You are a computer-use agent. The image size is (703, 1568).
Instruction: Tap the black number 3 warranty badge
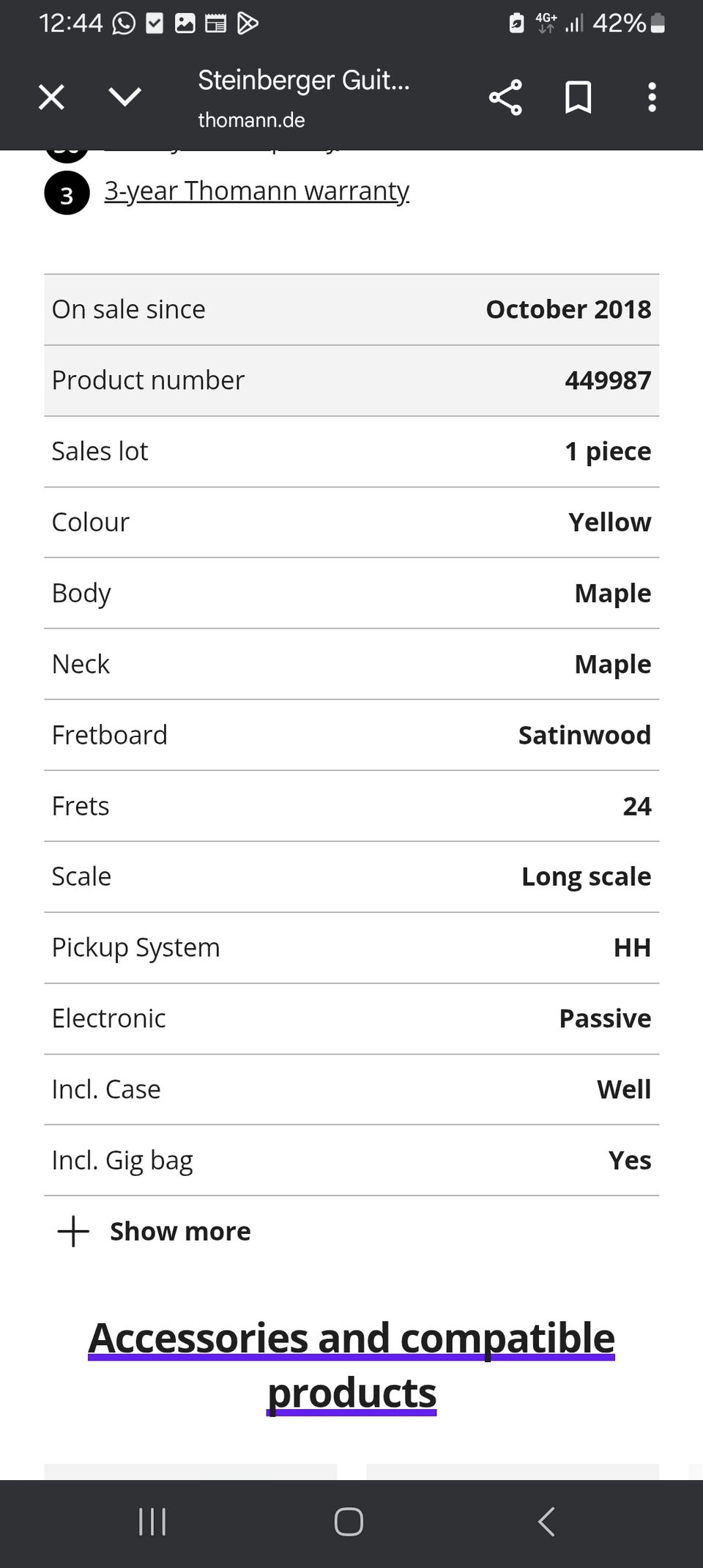67,194
